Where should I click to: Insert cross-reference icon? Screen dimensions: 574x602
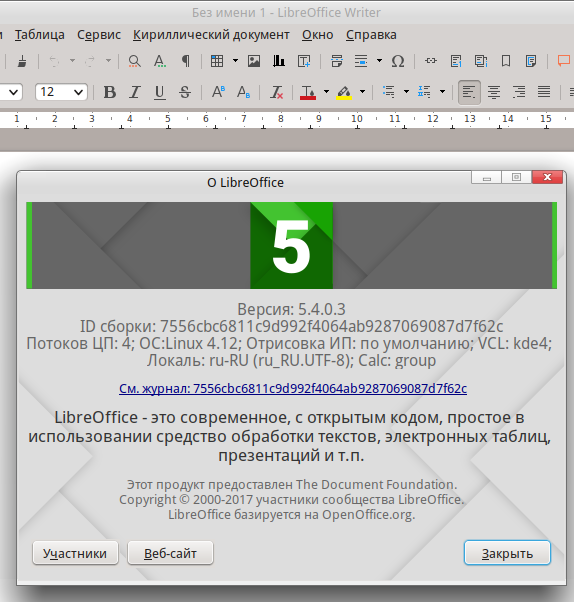click(x=531, y=61)
